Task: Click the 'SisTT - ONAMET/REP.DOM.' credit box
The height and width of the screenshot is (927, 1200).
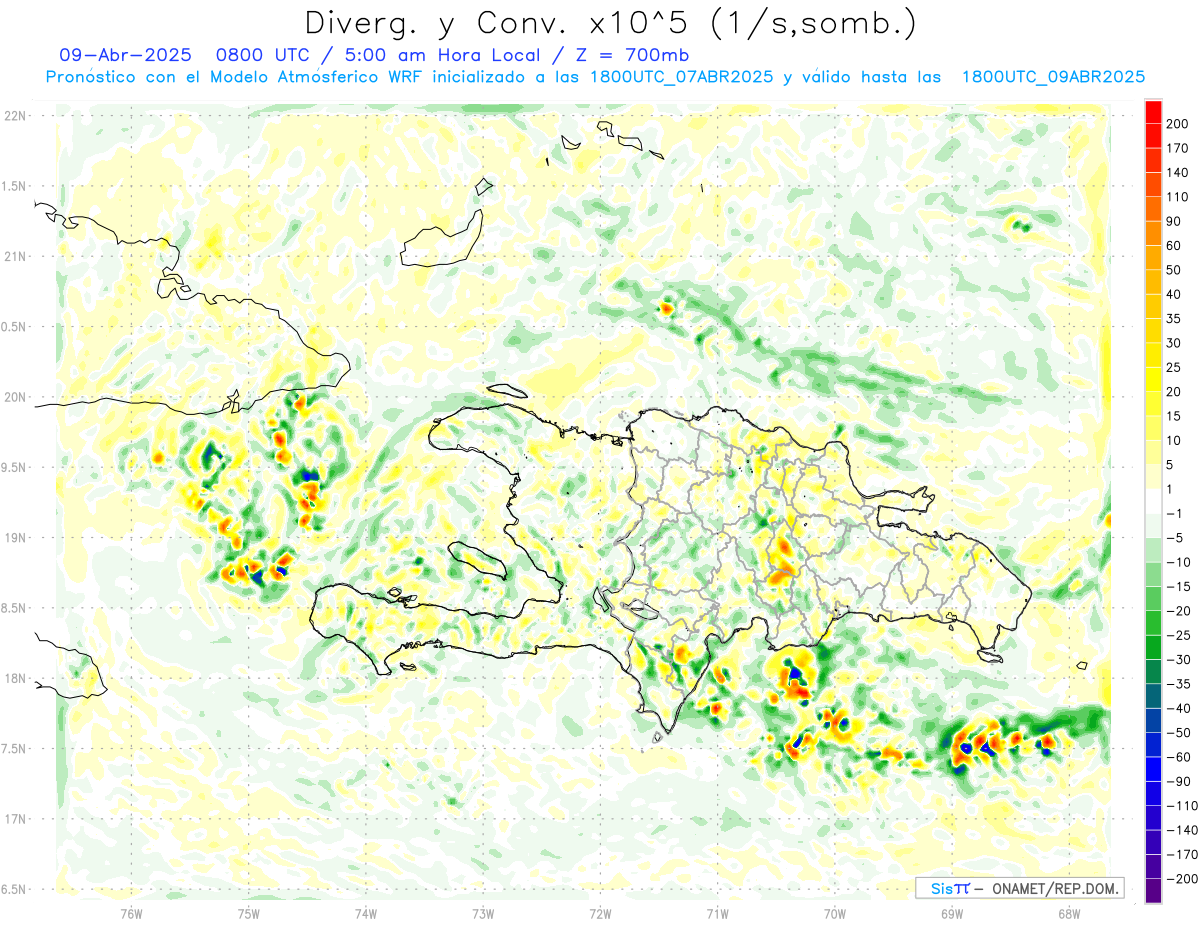Action: point(1019,888)
